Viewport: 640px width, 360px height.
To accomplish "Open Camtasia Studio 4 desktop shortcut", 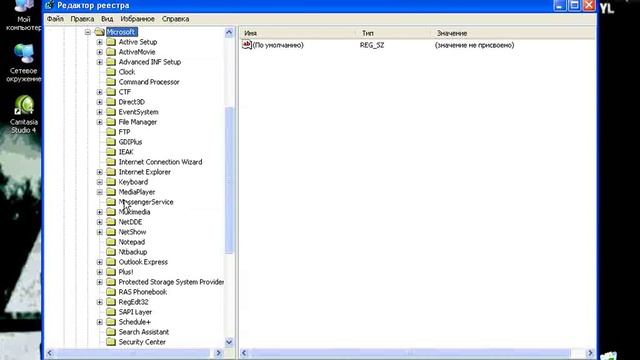I will point(24,114).
